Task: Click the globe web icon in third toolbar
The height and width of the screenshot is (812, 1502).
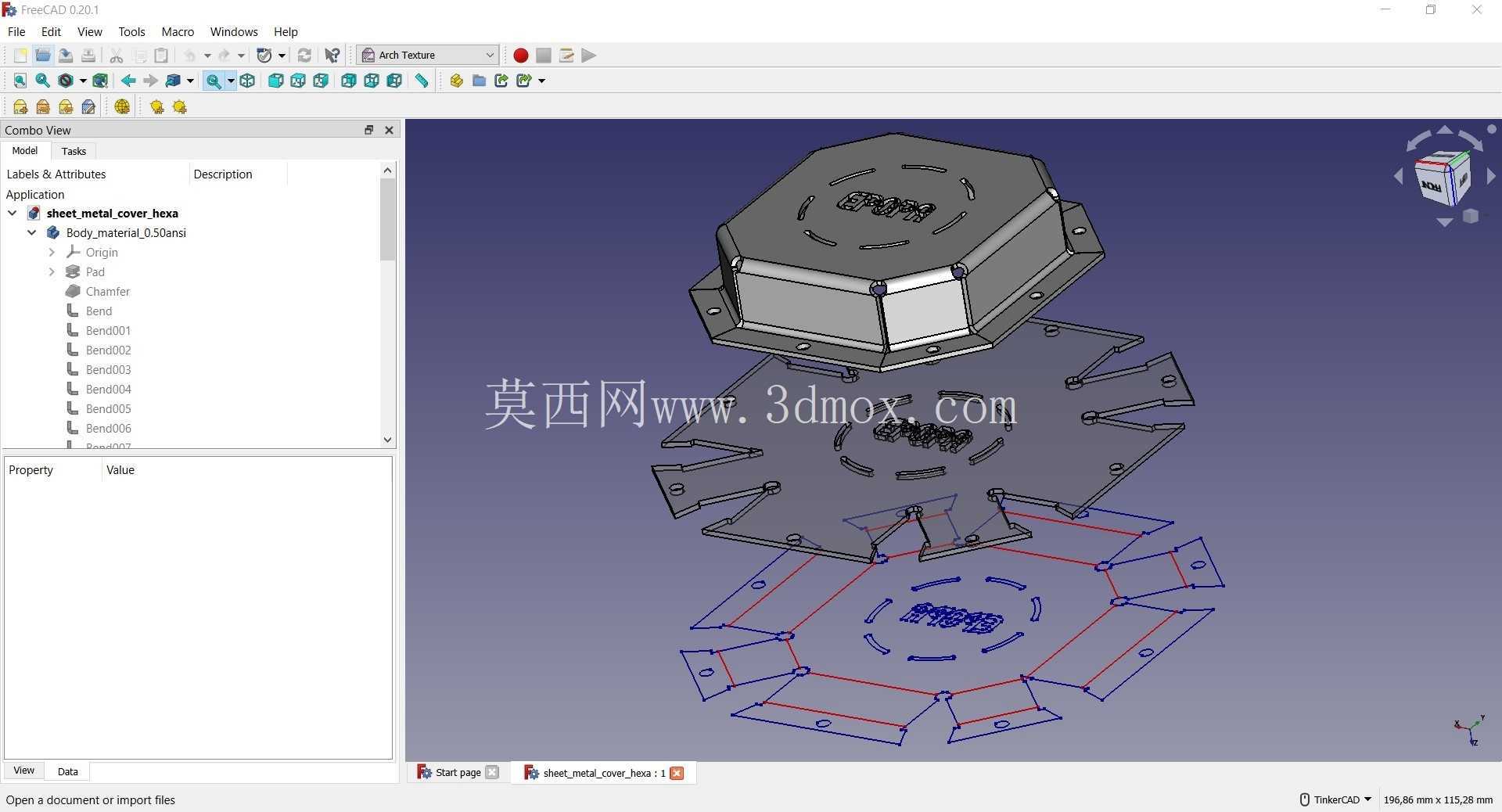Action: click(x=122, y=107)
